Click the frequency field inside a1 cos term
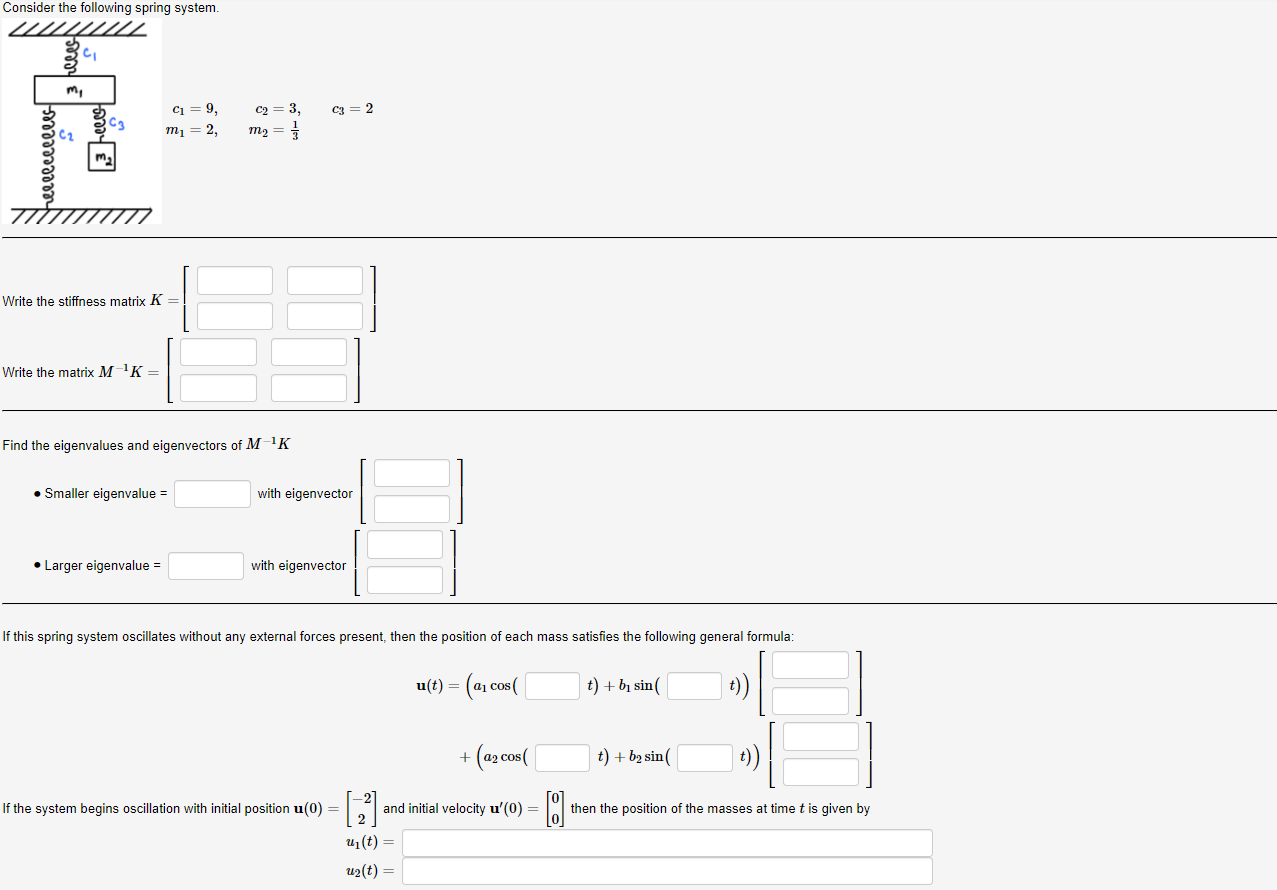The image size is (1277, 890). (551, 685)
